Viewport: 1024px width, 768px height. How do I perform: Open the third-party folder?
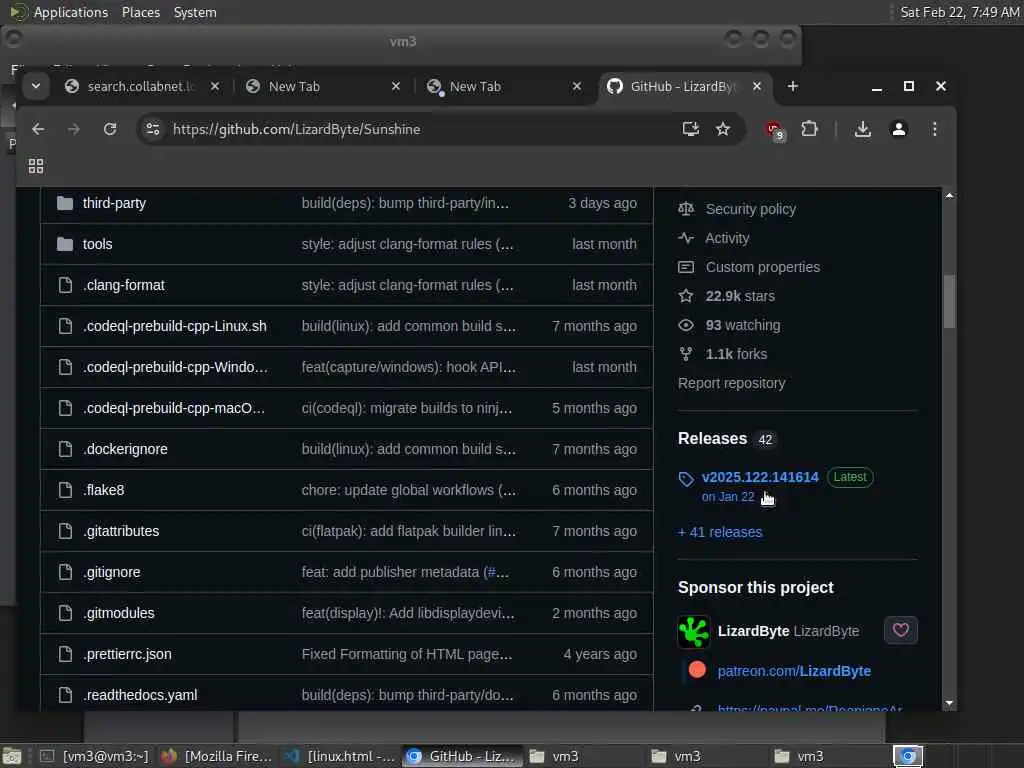(x=114, y=203)
